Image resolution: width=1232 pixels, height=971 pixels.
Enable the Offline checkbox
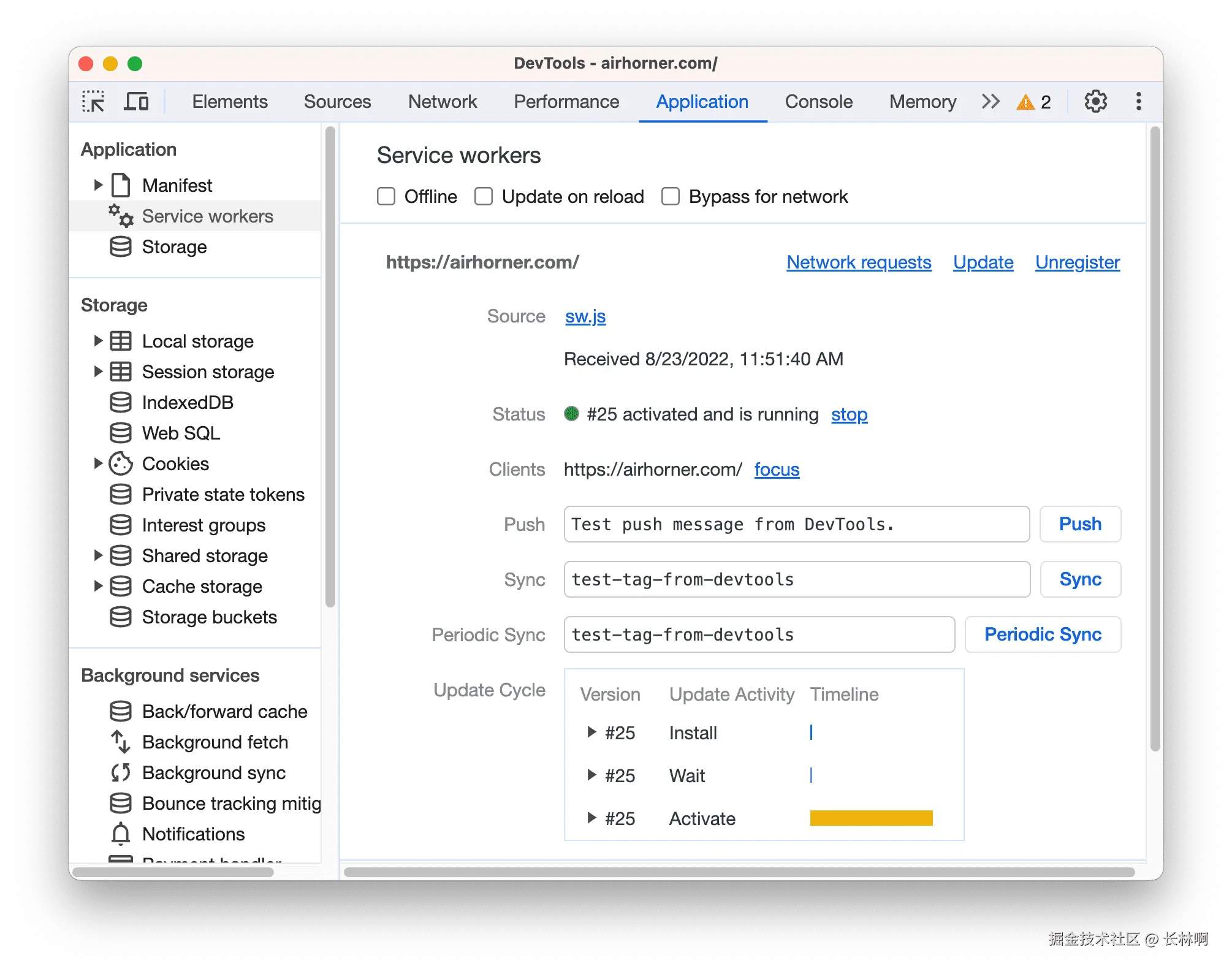386,197
